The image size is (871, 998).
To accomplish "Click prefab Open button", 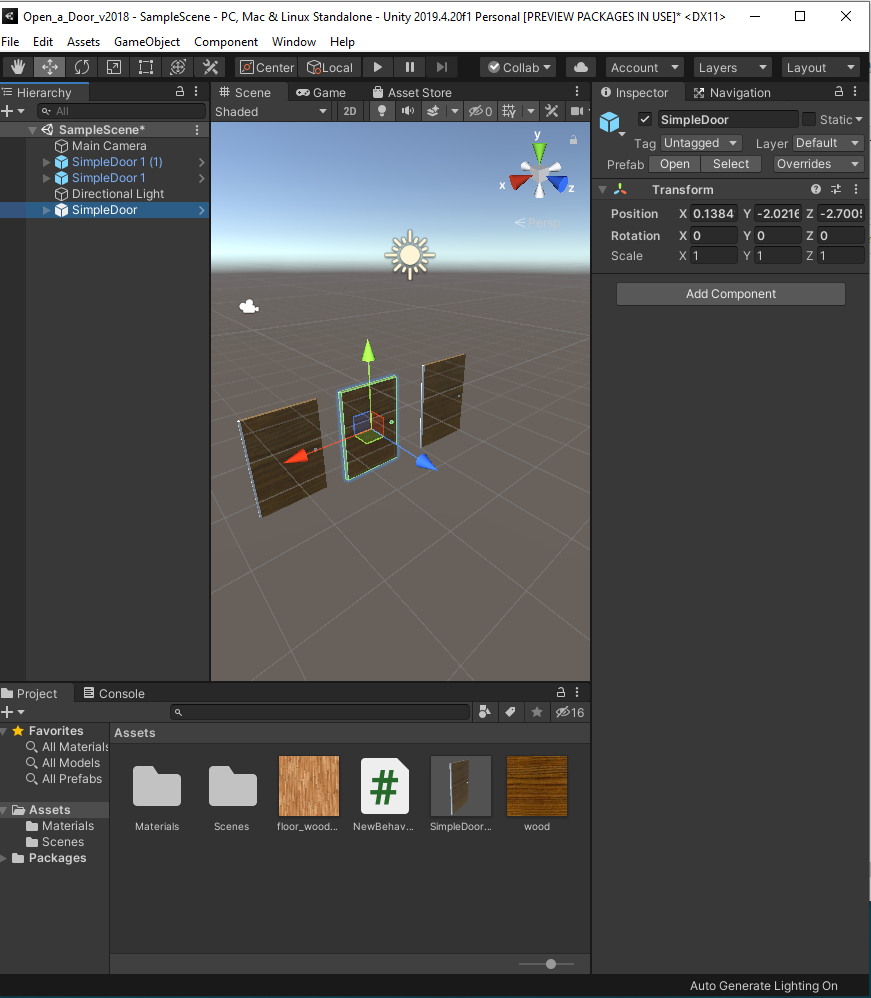I will (x=674, y=164).
